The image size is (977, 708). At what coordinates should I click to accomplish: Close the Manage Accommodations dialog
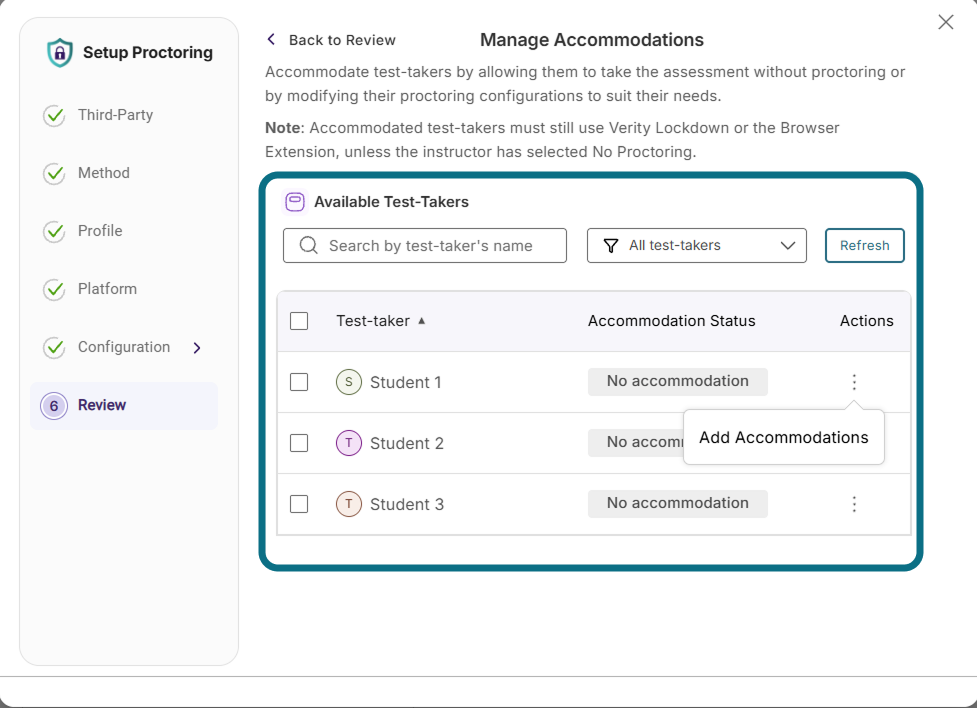(946, 22)
